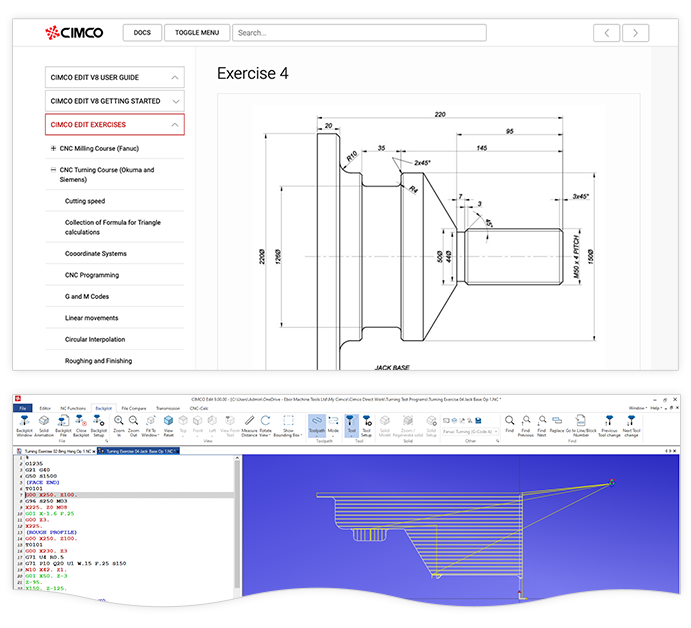Open the Cutting speed page

pyautogui.click(x=85, y=201)
